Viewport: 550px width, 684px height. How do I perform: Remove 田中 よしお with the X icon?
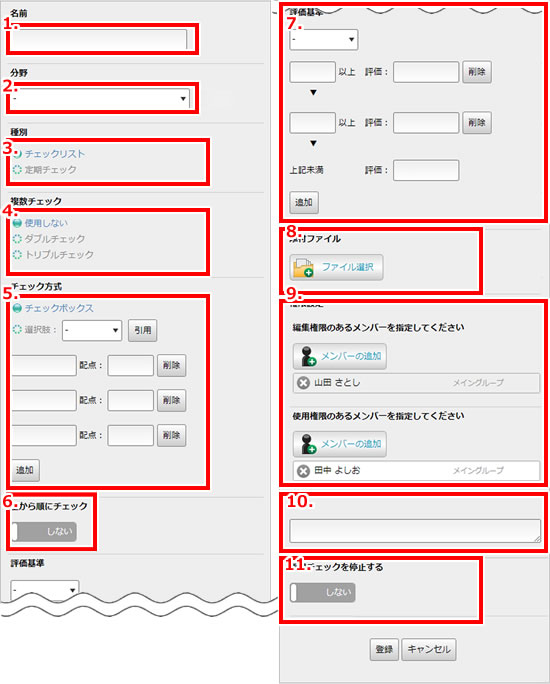[303, 471]
